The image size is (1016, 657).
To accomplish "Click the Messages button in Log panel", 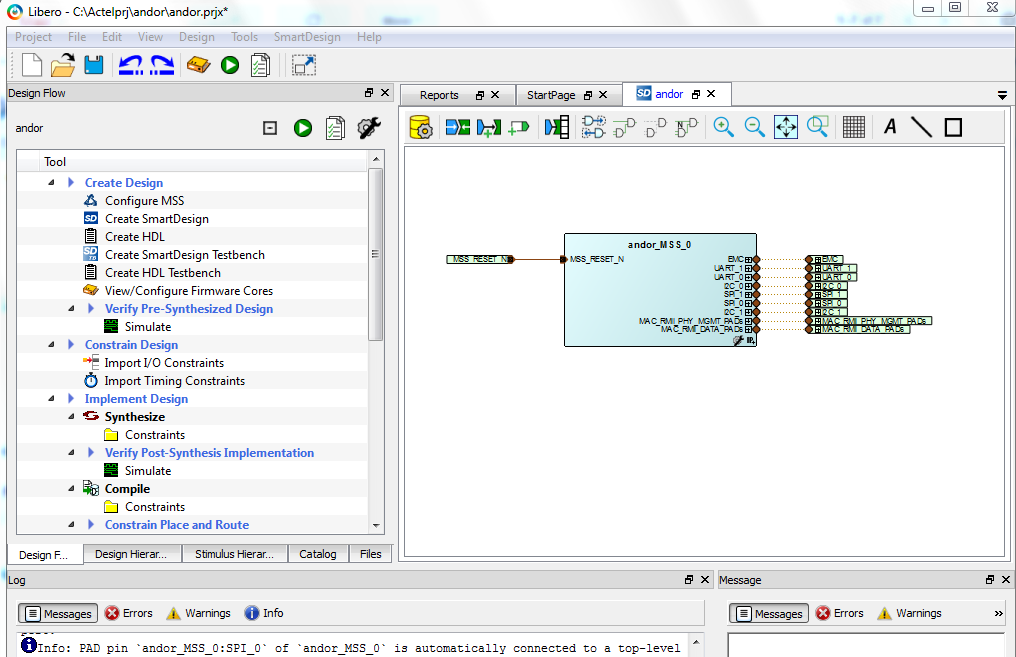I will point(58,613).
